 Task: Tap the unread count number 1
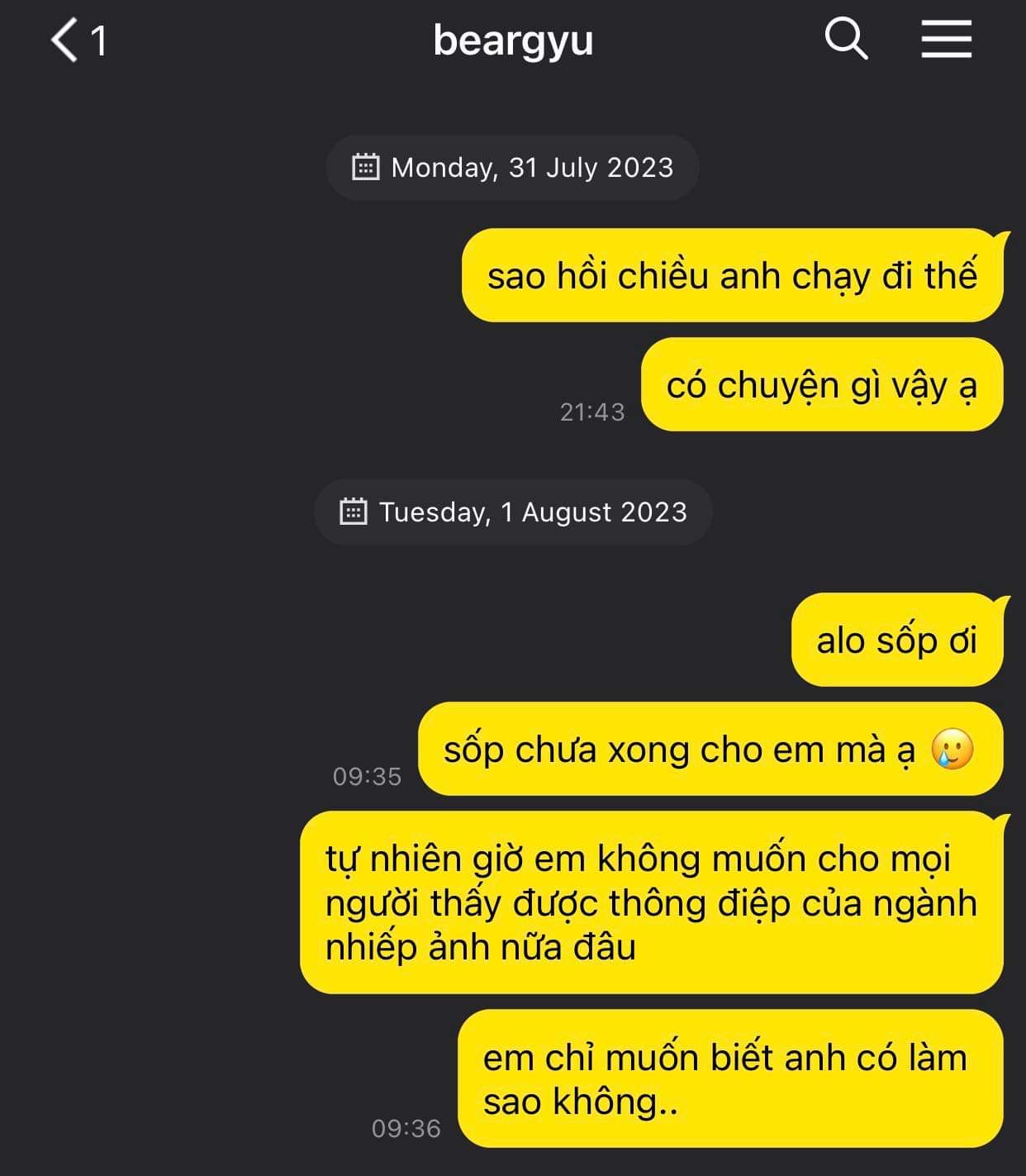point(98,40)
